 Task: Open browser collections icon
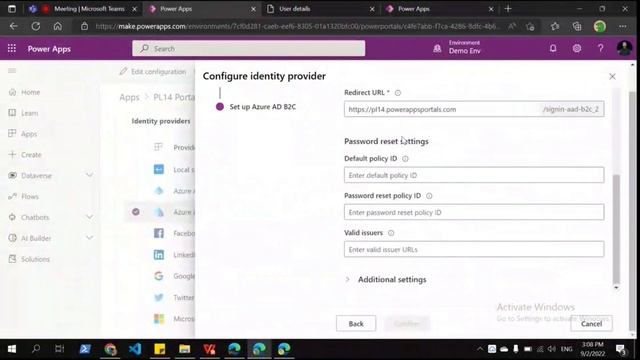pos(577,27)
